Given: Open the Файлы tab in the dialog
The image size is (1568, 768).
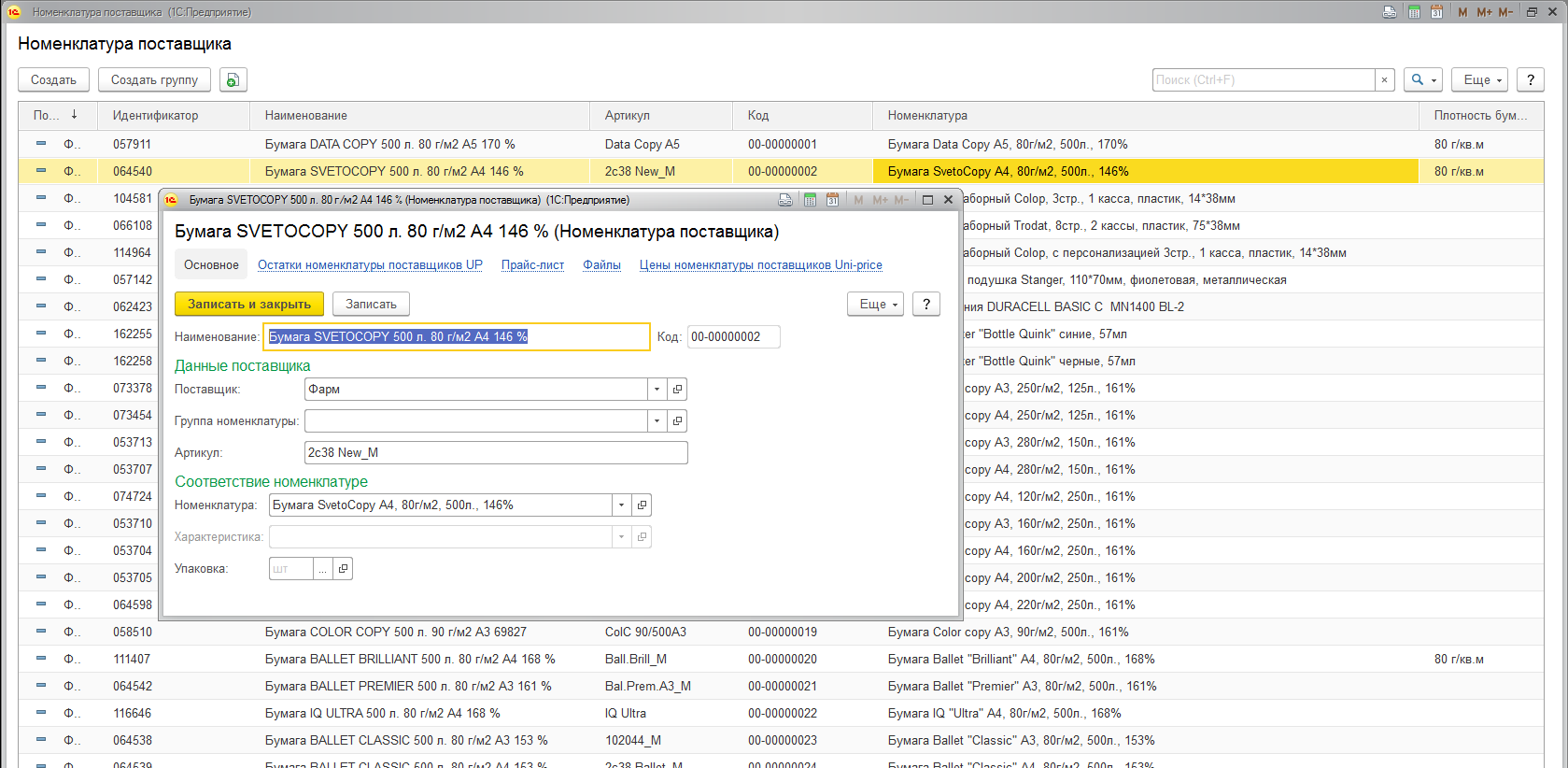Looking at the screenshot, I should click(x=601, y=265).
